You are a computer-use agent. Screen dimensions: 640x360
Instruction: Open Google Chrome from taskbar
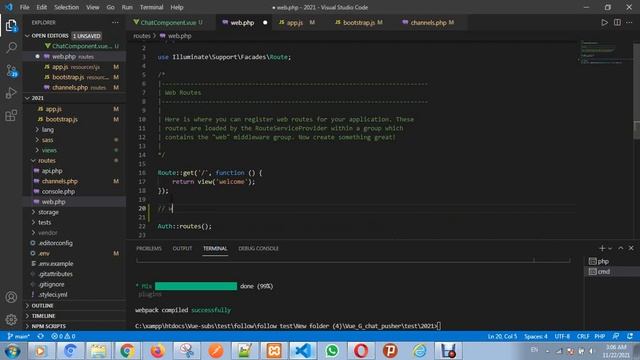(x=127, y=351)
